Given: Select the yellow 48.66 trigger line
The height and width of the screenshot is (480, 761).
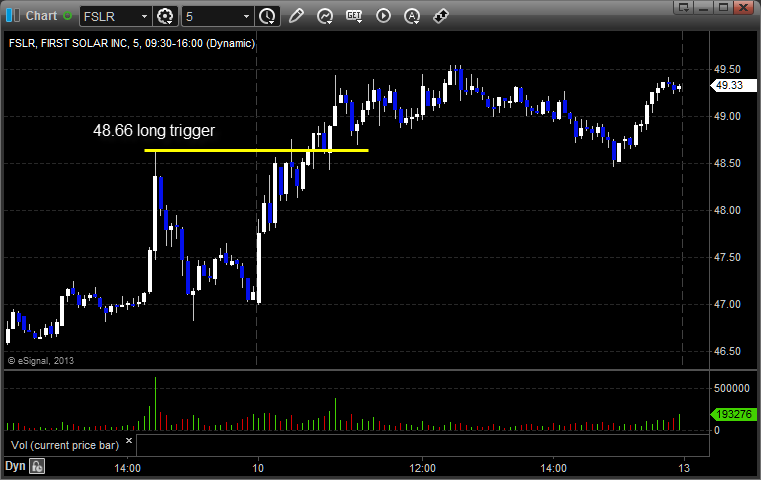Looking at the screenshot, I should coord(256,150).
